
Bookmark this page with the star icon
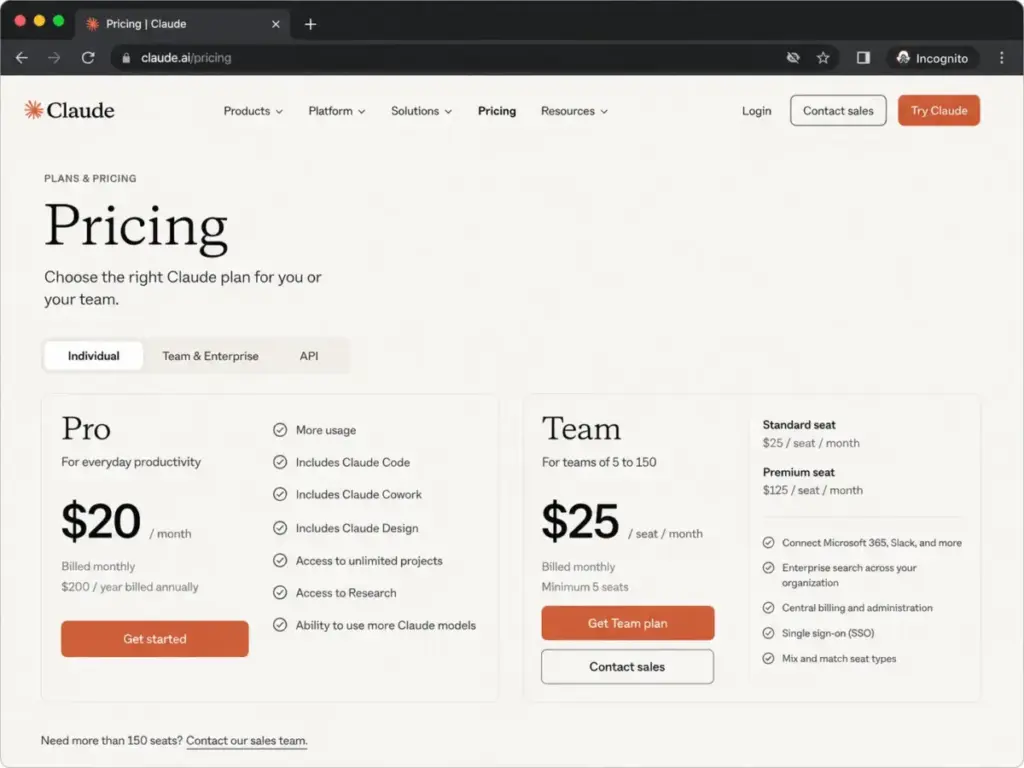823,58
